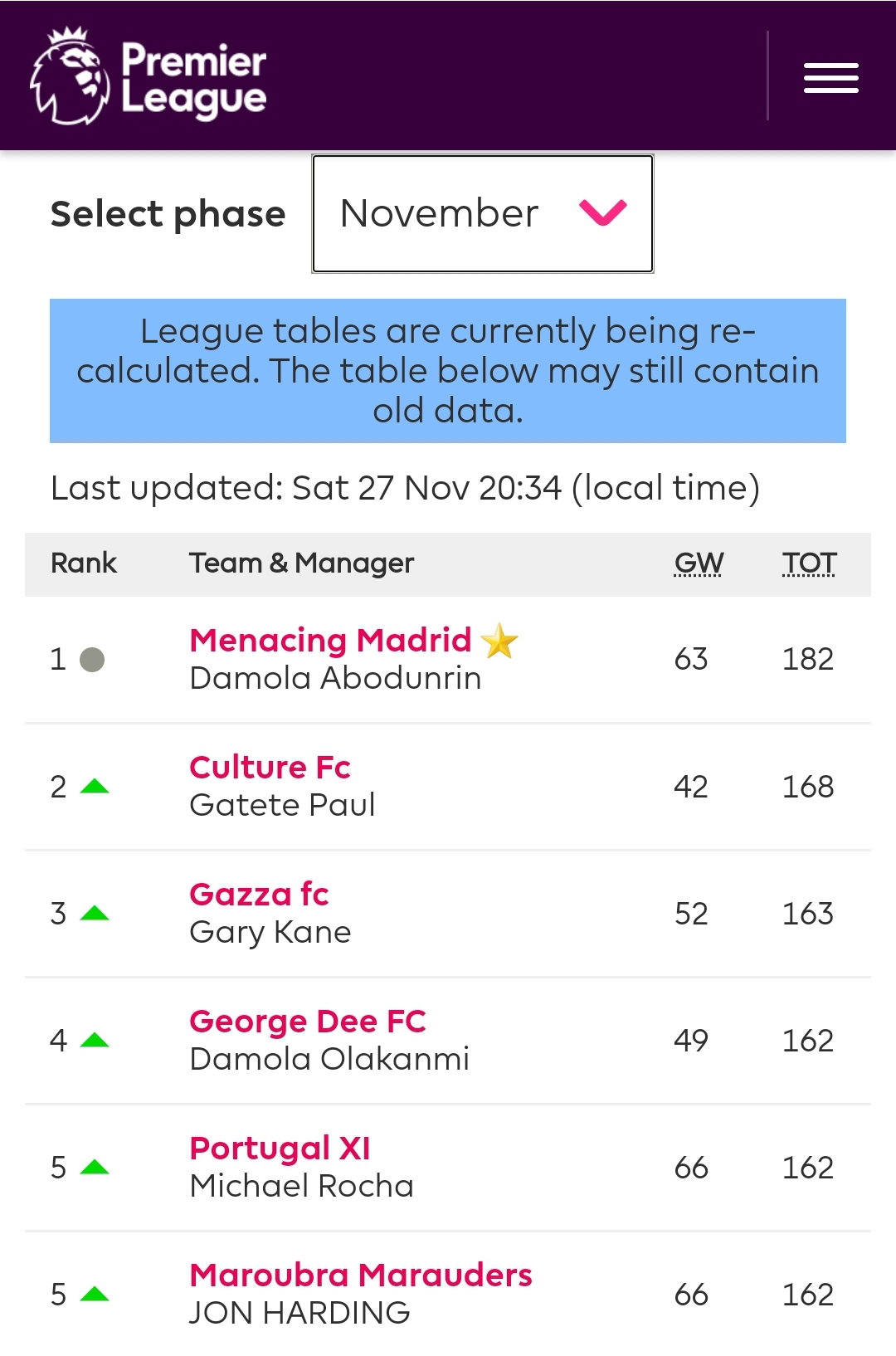Open the Select phase November dropdown
This screenshot has width=896, height=1356.
point(483,213)
